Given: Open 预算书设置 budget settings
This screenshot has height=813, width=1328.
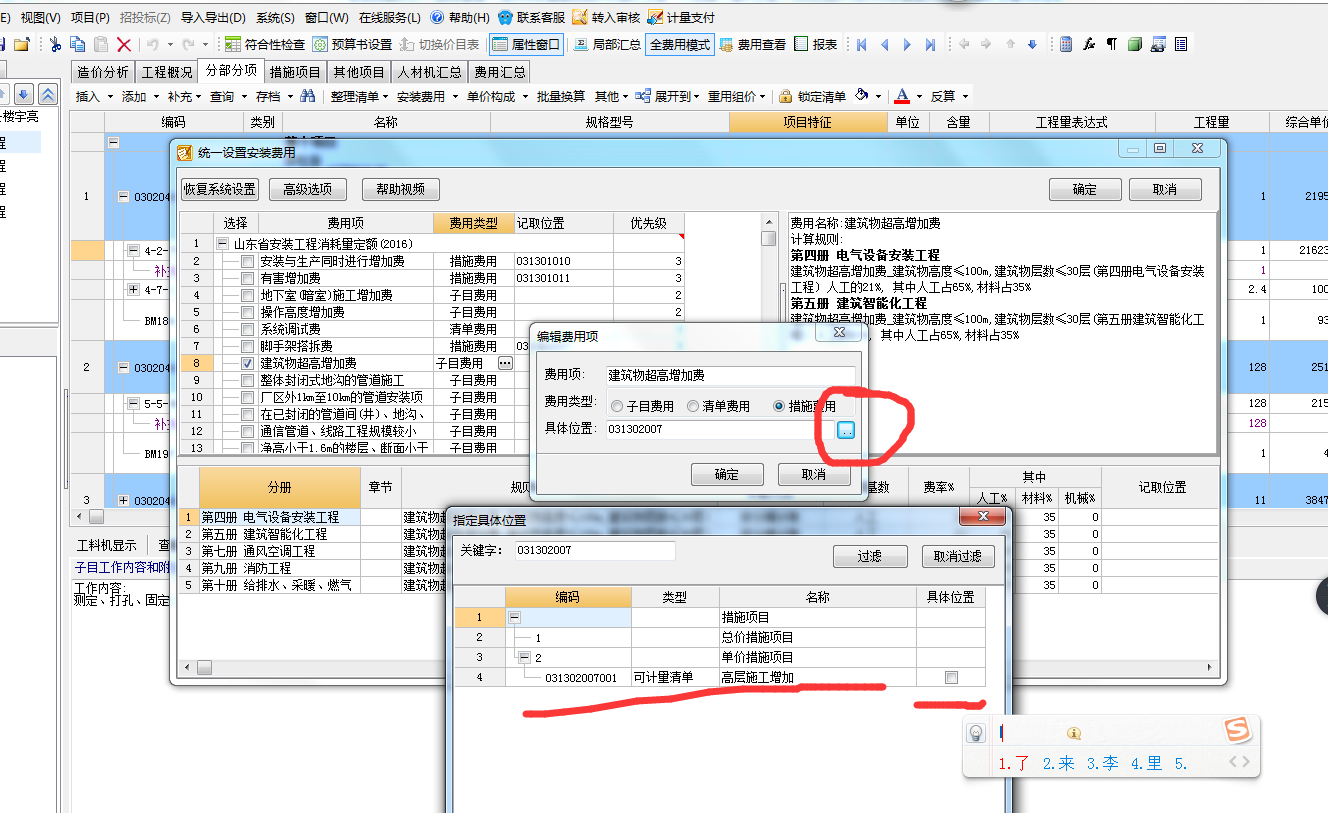Looking at the screenshot, I should tap(352, 44).
